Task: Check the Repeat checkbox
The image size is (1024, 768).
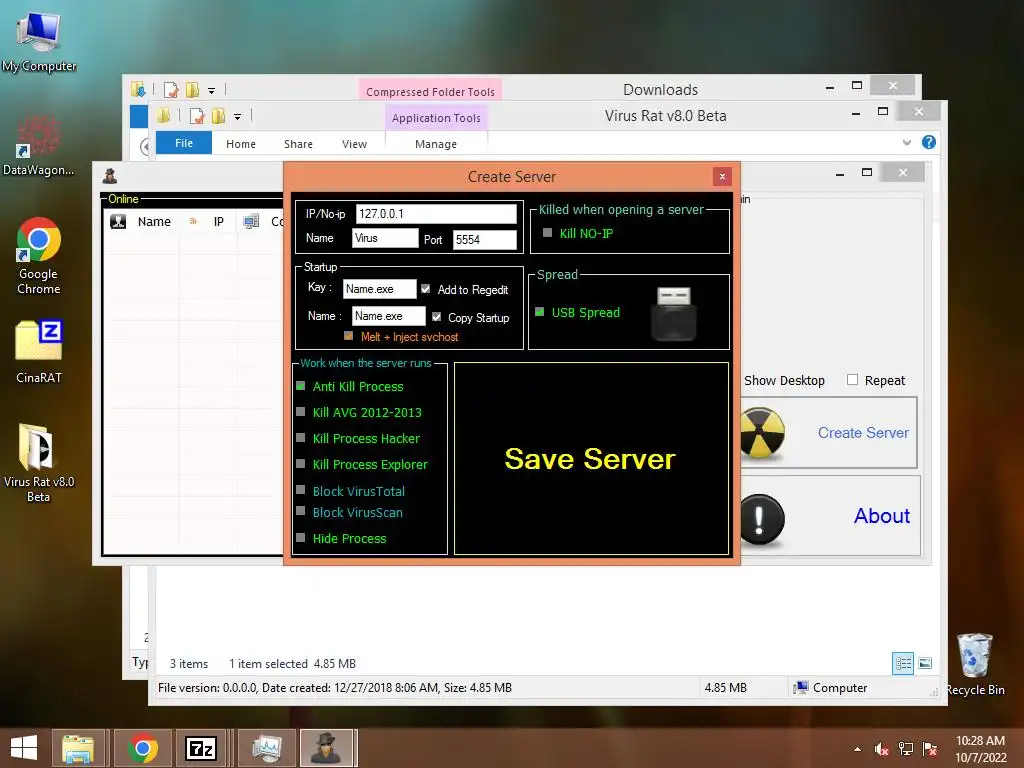Action: tap(852, 379)
